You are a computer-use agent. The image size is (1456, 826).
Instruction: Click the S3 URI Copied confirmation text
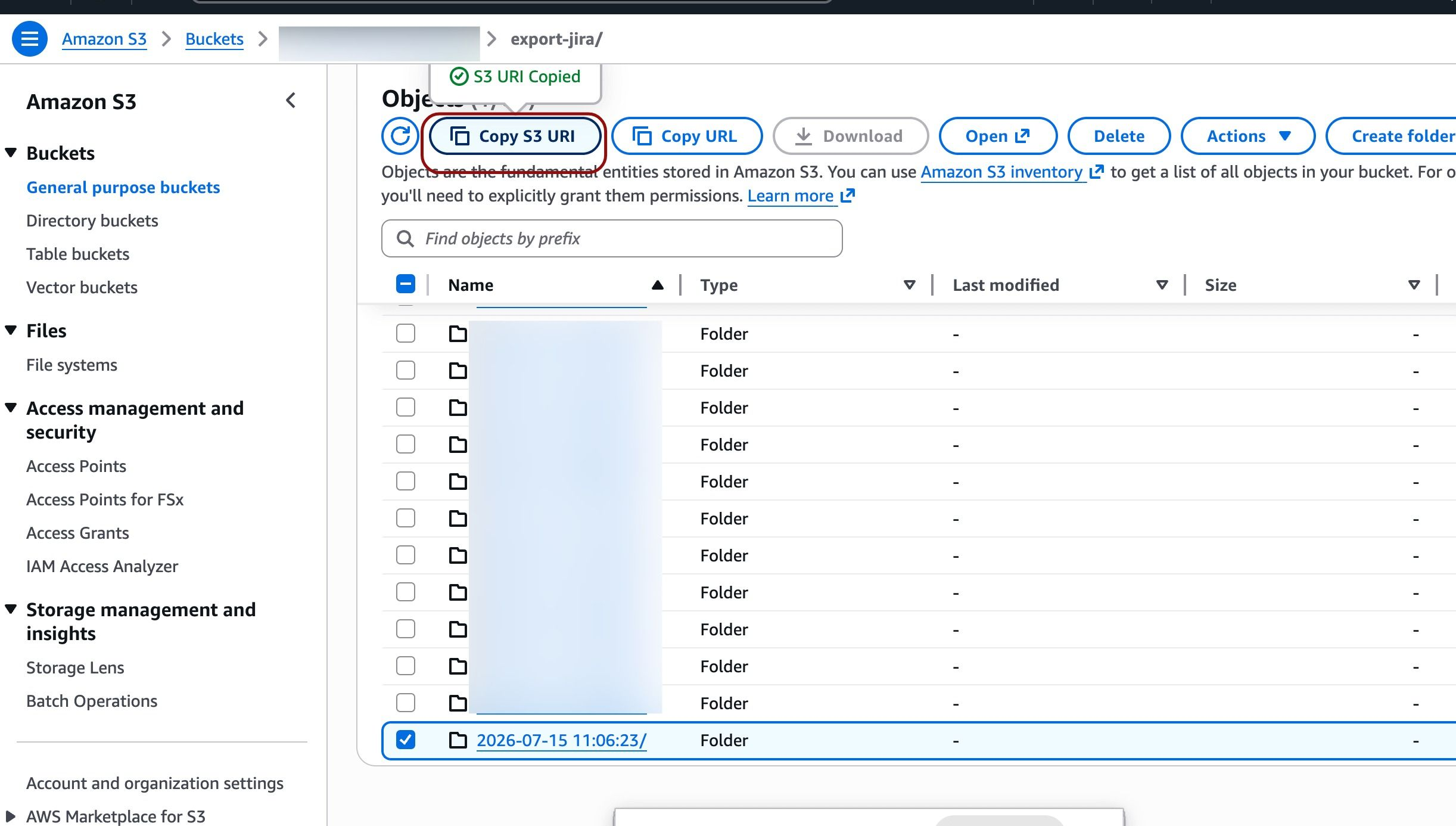527,76
